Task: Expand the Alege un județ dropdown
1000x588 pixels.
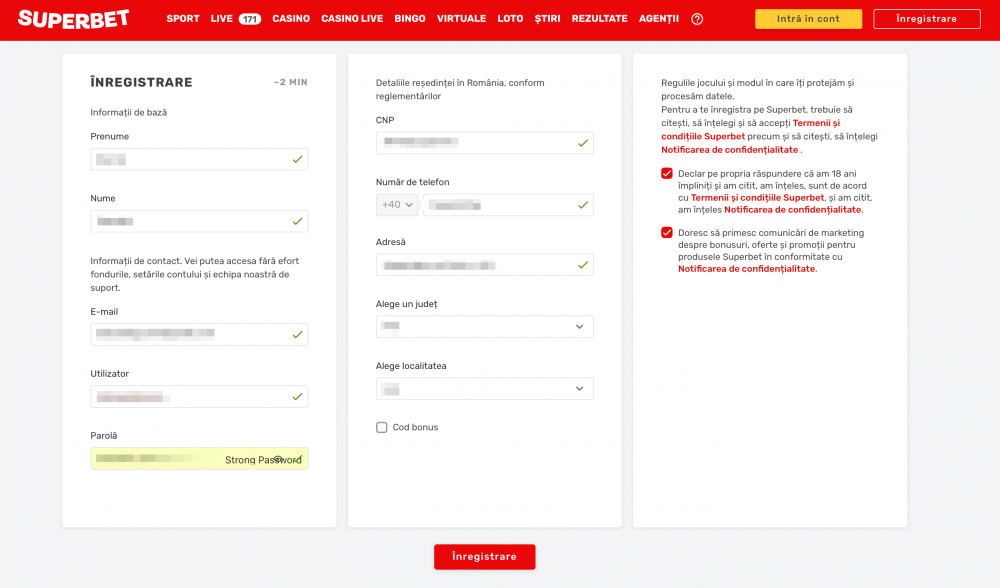Action: [485, 327]
